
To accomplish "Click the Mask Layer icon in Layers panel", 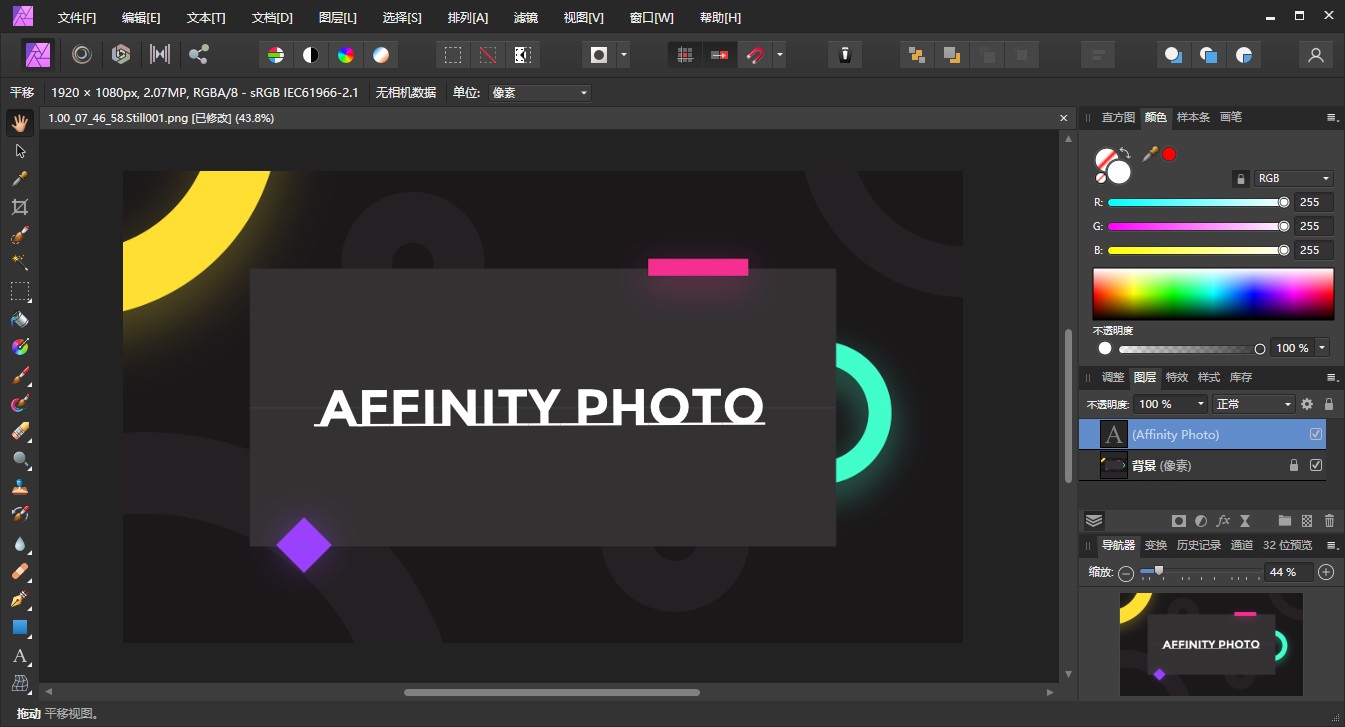I will click(1179, 521).
